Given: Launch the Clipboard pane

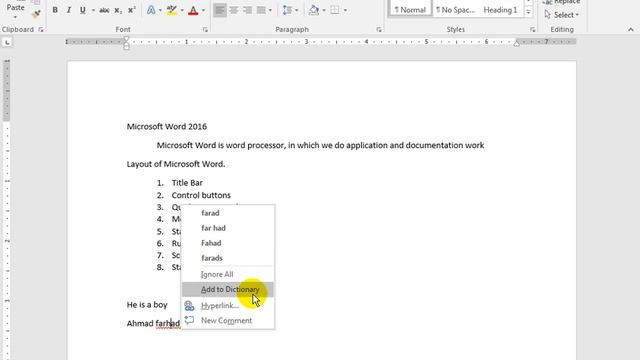Looking at the screenshot, I should [41, 29].
